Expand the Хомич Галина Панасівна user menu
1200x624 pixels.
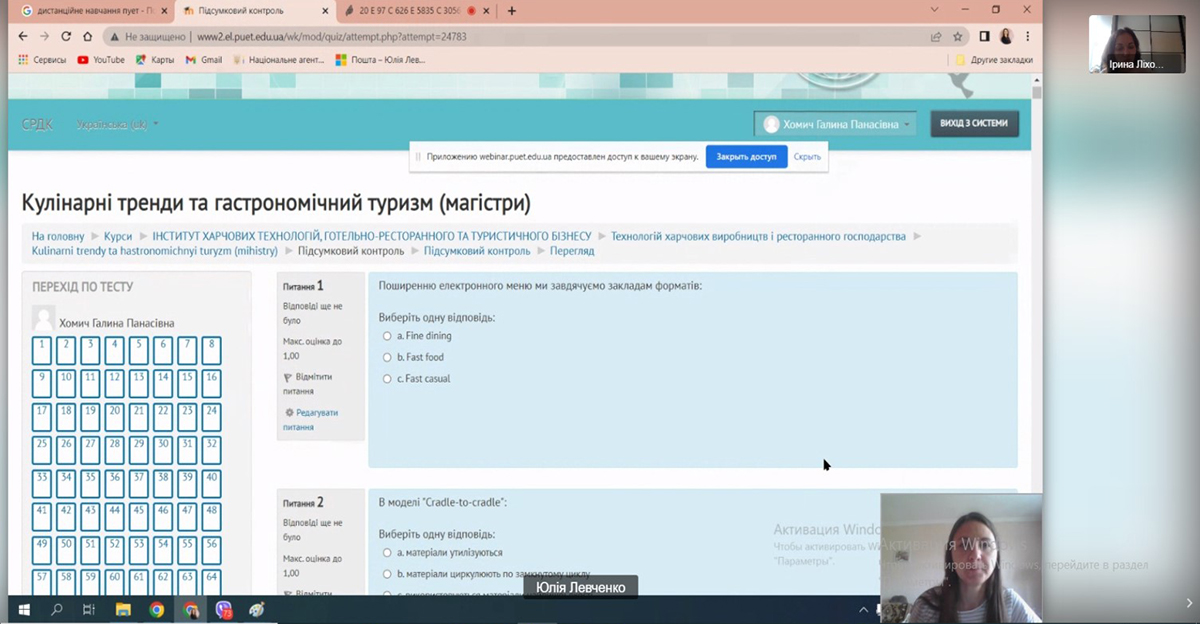point(834,124)
